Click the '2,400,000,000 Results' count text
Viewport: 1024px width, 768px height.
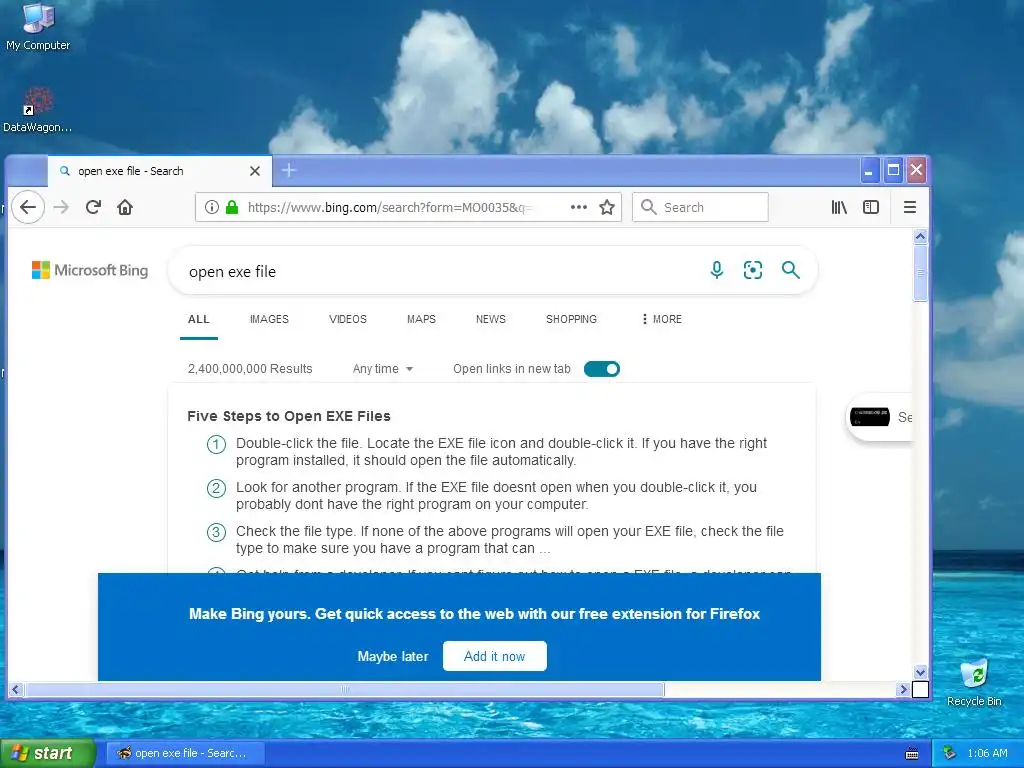pos(250,369)
